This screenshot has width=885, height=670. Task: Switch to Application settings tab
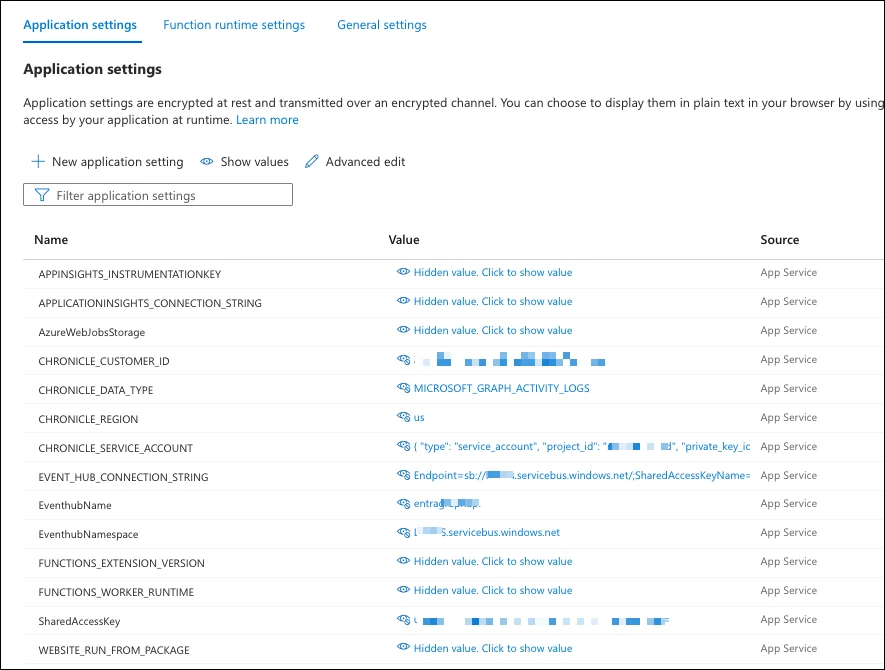point(80,25)
